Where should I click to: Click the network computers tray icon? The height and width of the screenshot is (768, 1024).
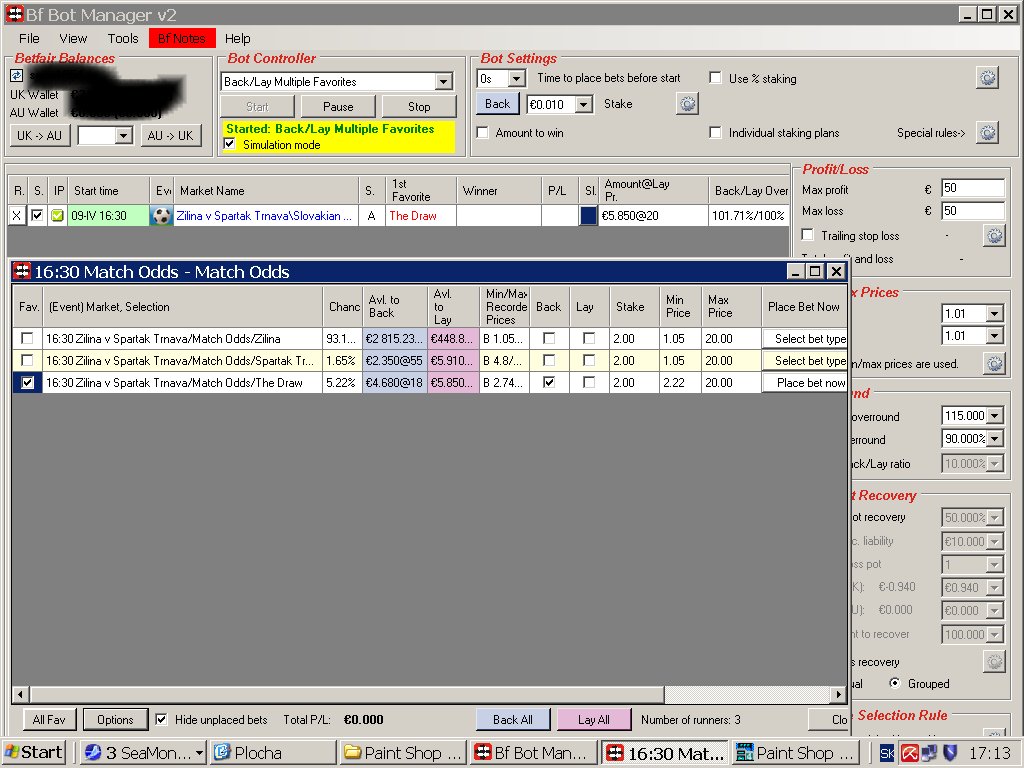929,753
